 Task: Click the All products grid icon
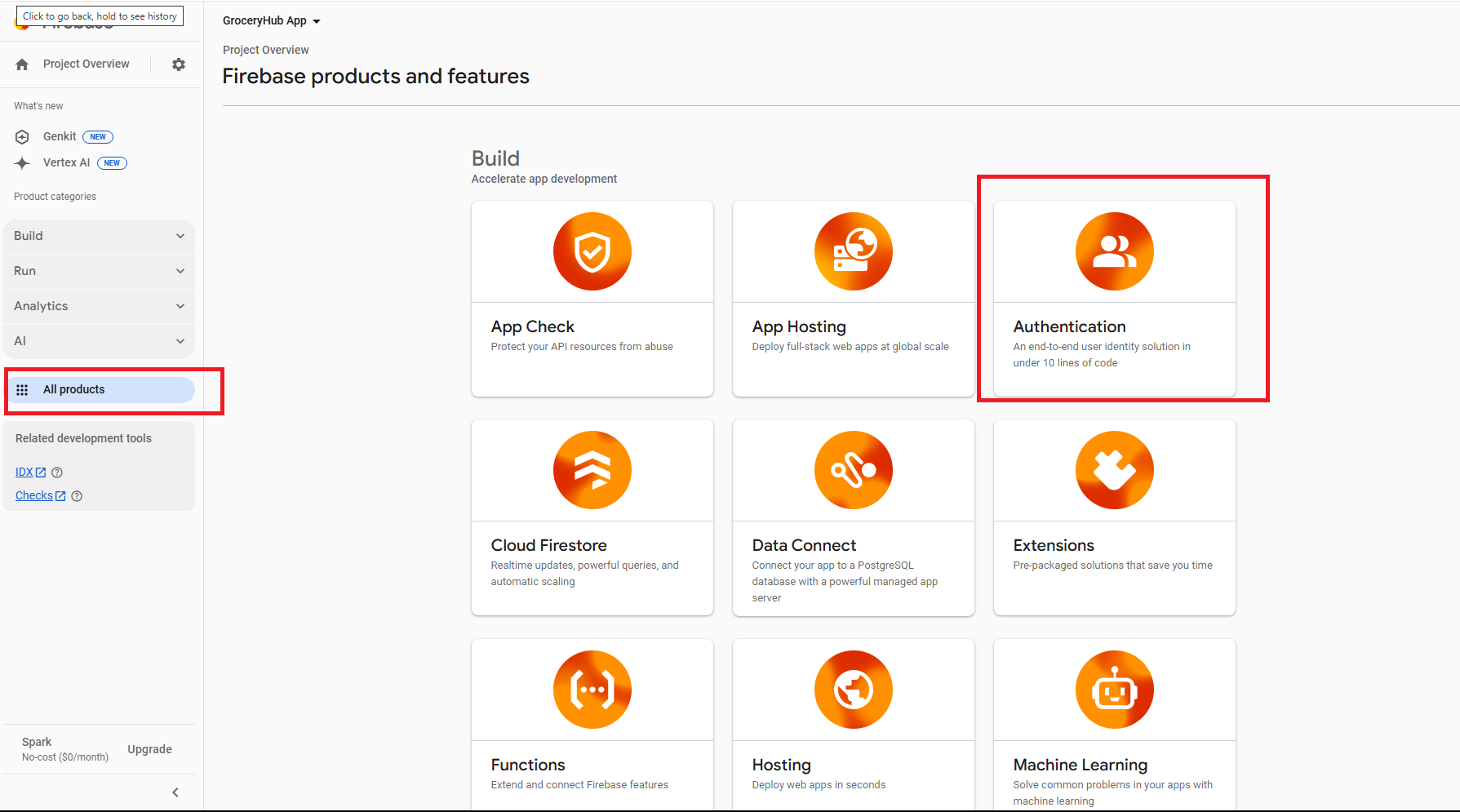pyautogui.click(x=22, y=390)
